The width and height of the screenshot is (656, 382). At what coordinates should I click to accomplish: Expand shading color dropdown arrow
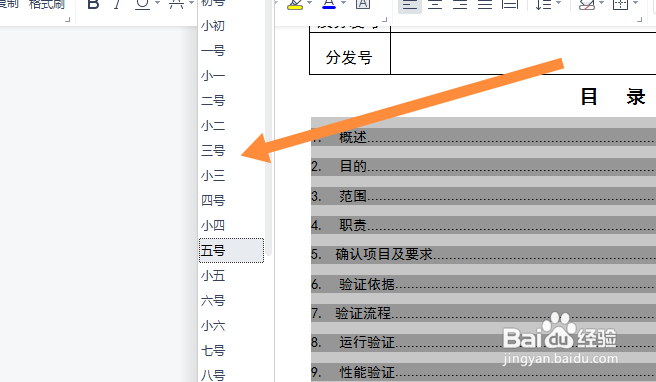pyautogui.click(x=602, y=3)
